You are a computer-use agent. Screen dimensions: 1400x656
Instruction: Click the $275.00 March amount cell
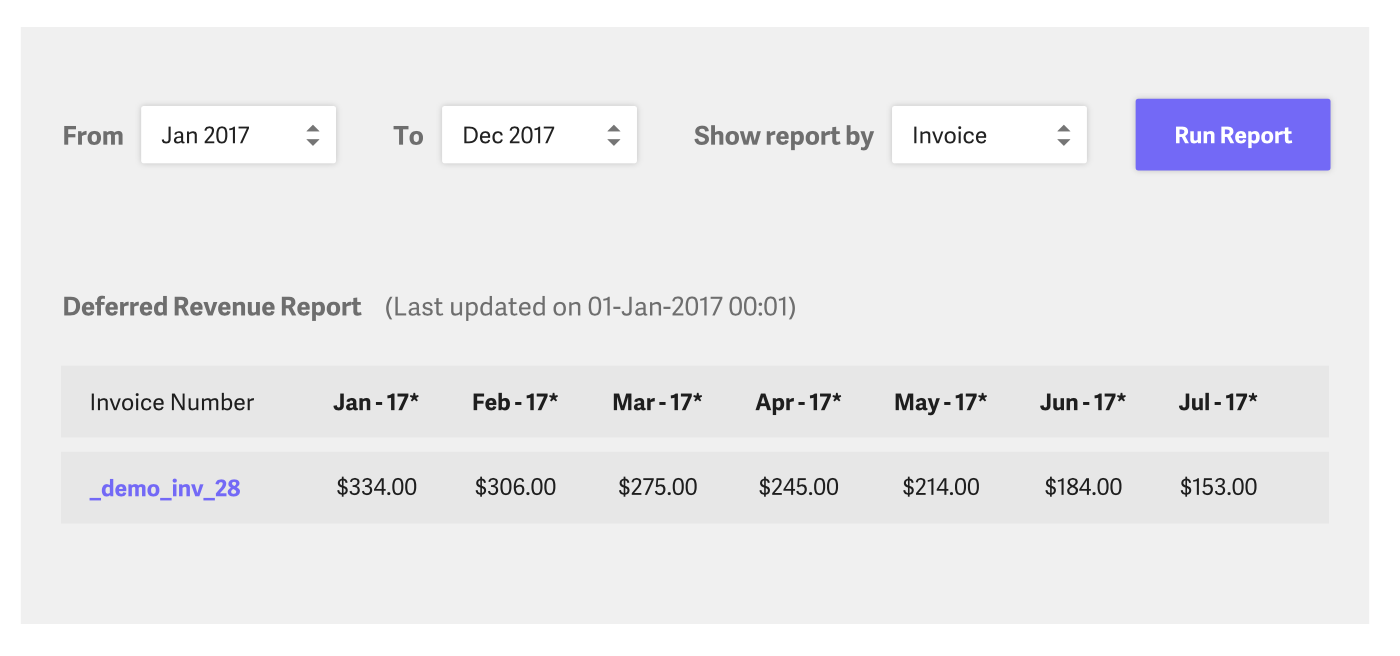(x=658, y=488)
